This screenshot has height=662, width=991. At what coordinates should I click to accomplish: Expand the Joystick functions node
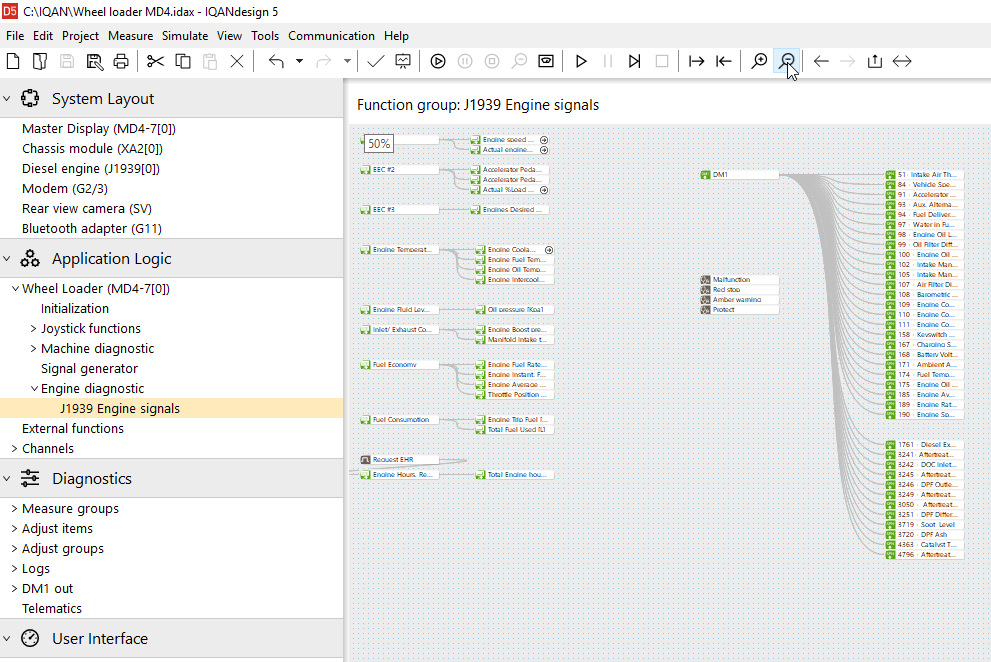33,329
